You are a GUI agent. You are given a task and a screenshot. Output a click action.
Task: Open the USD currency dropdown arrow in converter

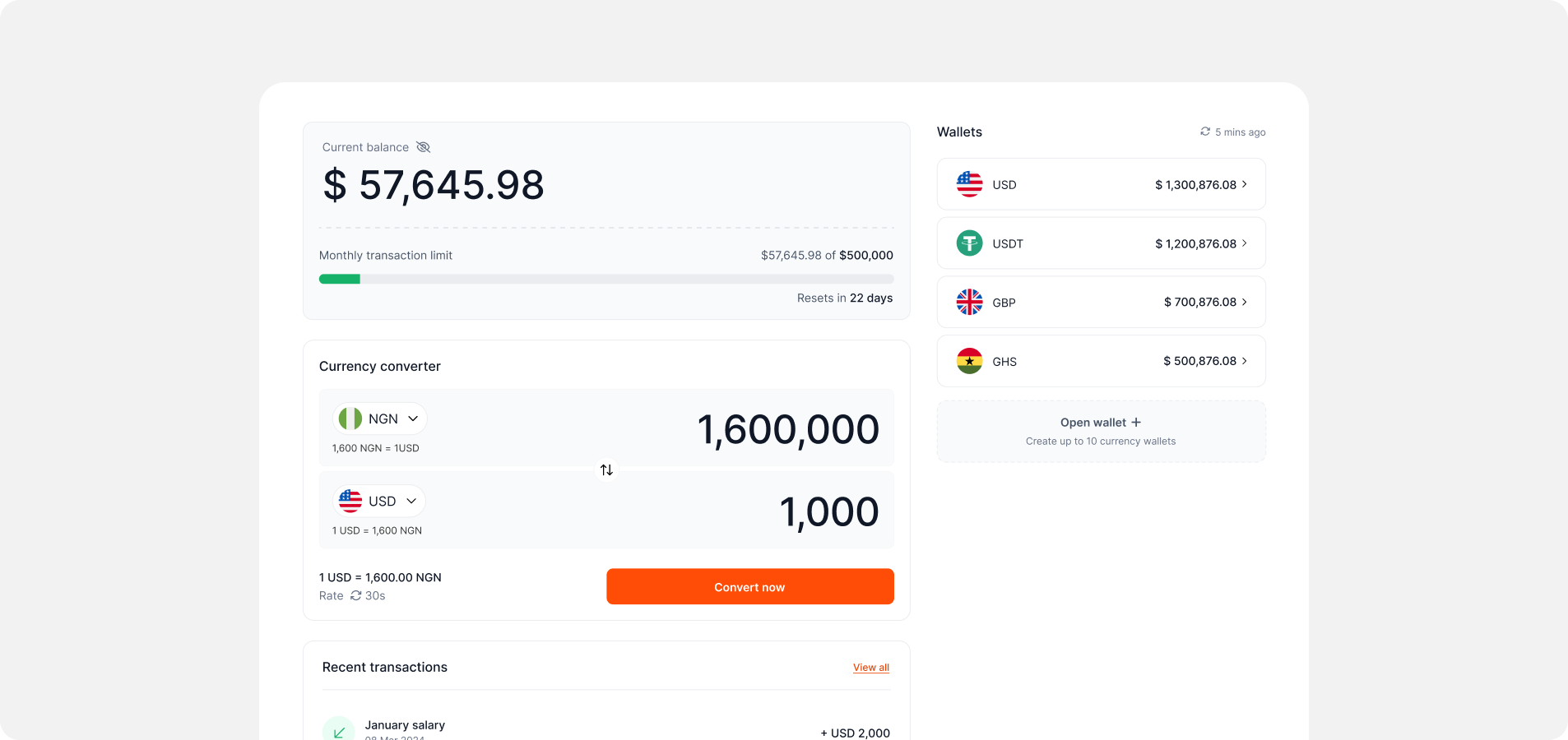point(411,501)
